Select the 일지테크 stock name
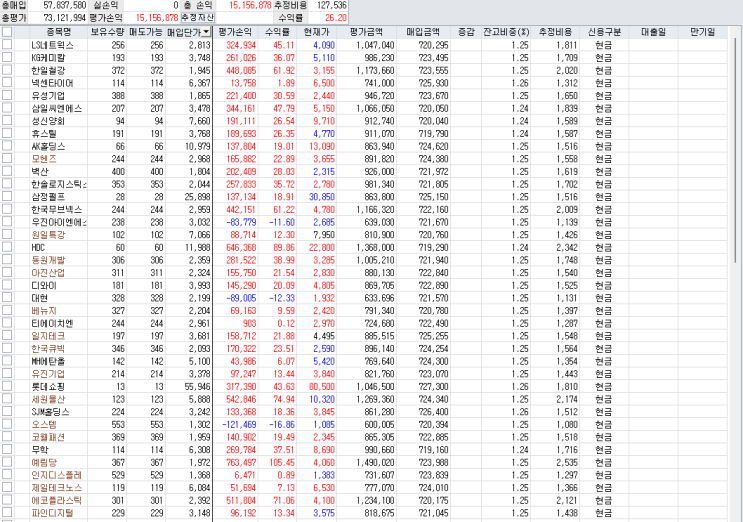The image size is (743, 522). (x=48, y=335)
